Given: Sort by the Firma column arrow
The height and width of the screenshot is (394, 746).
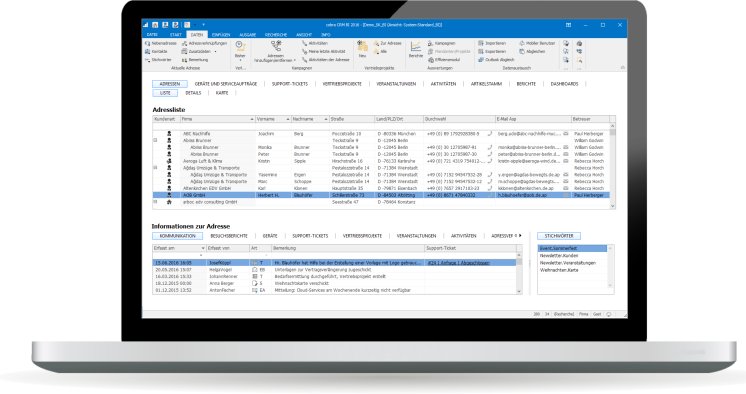Looking at the screenshot, I should (x=252, y=119).
